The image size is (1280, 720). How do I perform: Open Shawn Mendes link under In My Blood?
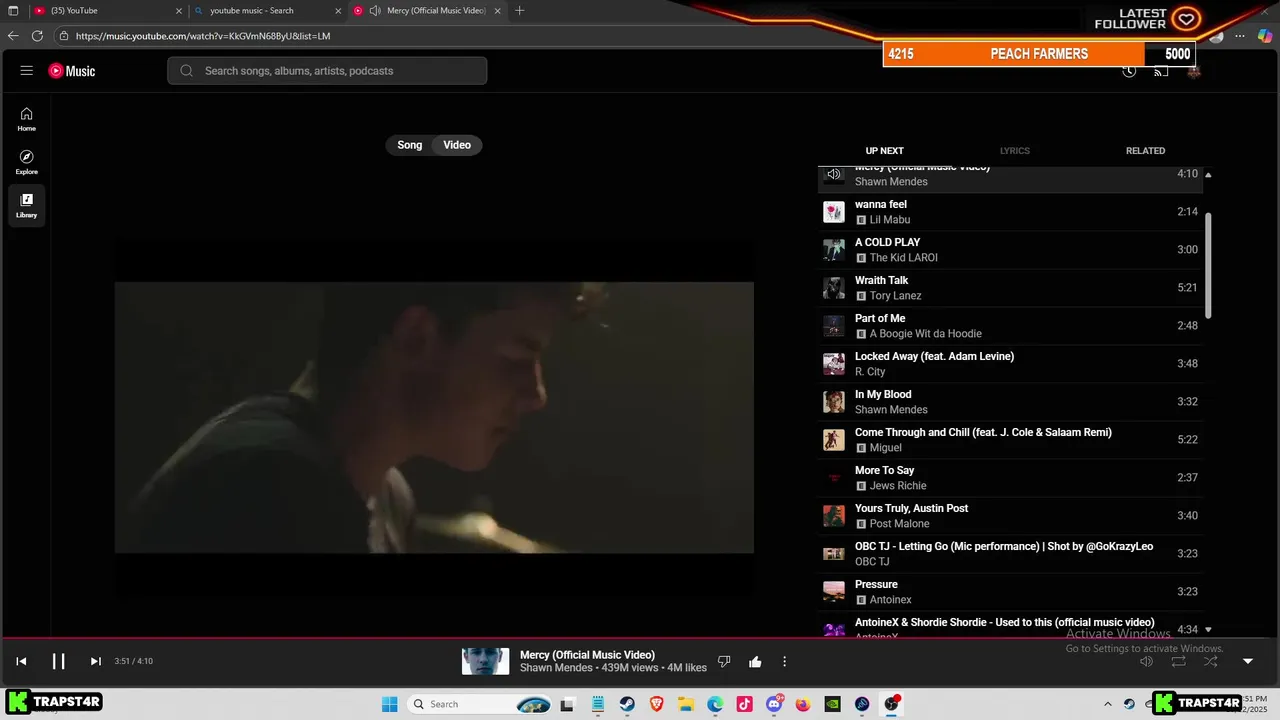pyautogui.click(x=891, y=410)
